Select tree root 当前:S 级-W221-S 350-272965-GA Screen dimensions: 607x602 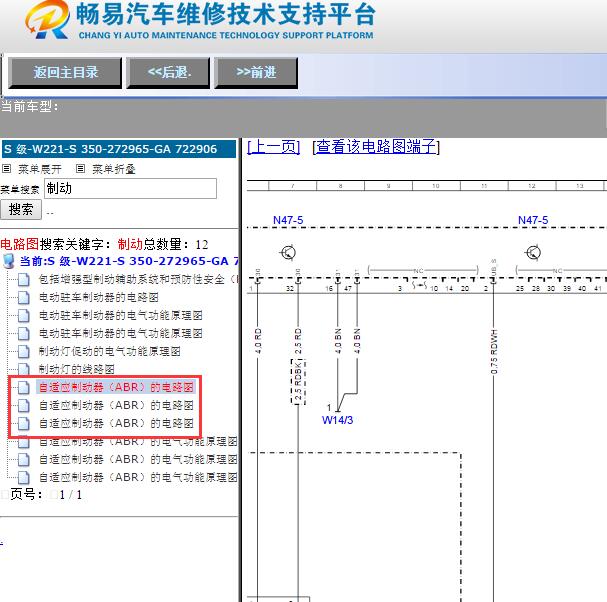pyautogui.click(x=130, y=261)
